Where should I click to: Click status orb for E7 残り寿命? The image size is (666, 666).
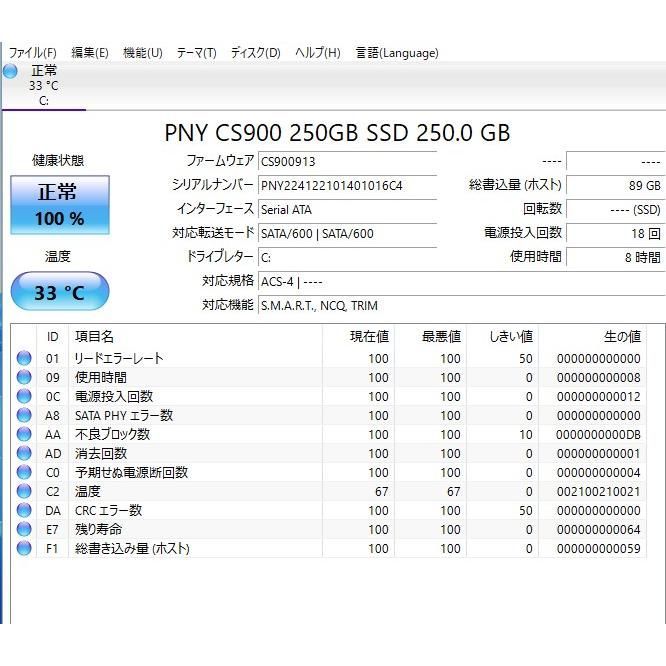pyautogui.click(x=24, y=529)
